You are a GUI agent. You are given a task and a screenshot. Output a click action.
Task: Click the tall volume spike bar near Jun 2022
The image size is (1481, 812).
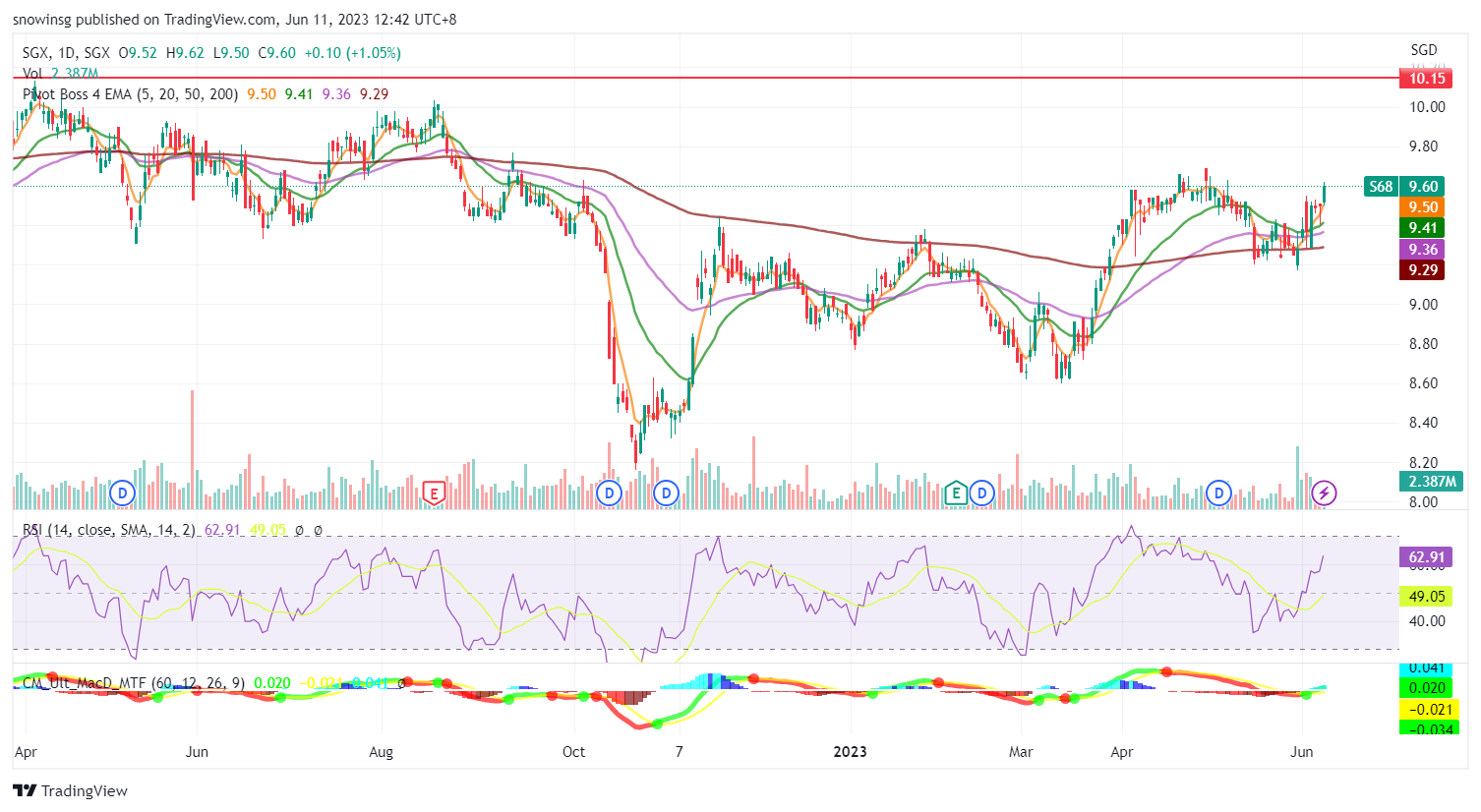coord(192,449)
